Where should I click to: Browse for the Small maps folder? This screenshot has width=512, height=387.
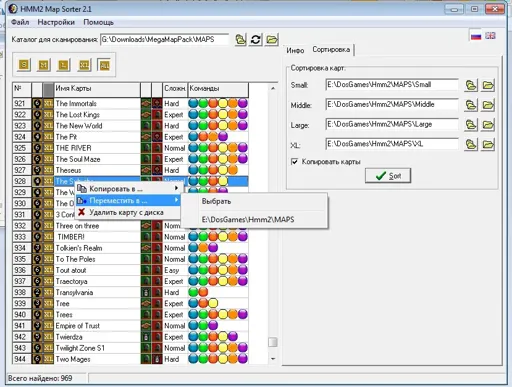pyautogui.click(x=471, y=85)
